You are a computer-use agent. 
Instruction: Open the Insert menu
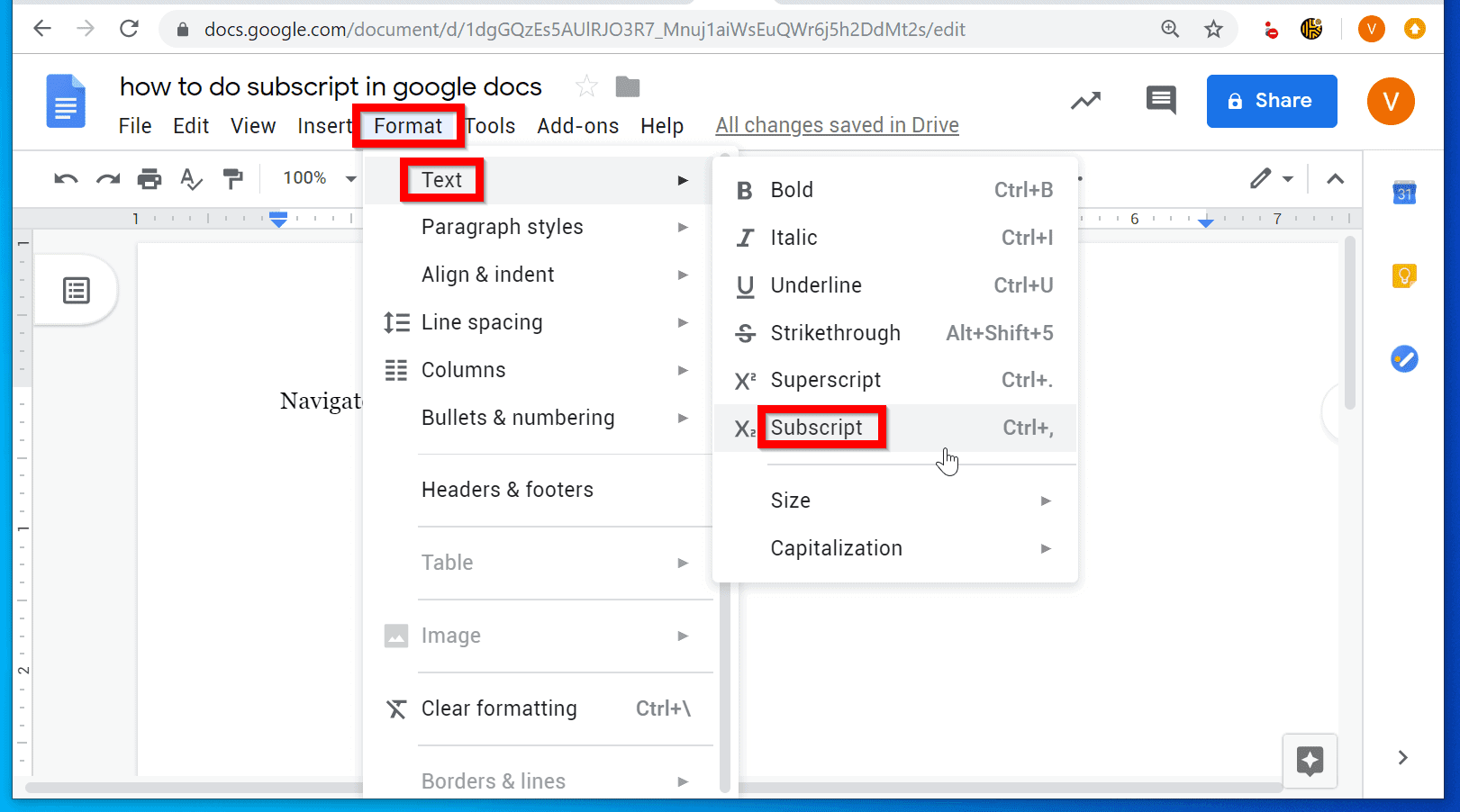(324, 126)
